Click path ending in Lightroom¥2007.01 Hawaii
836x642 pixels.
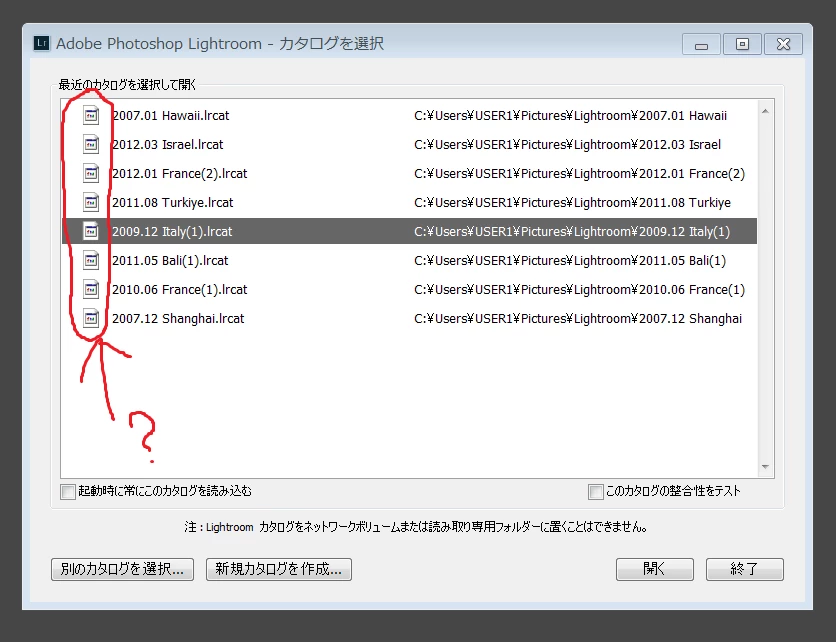coord(570,116)
